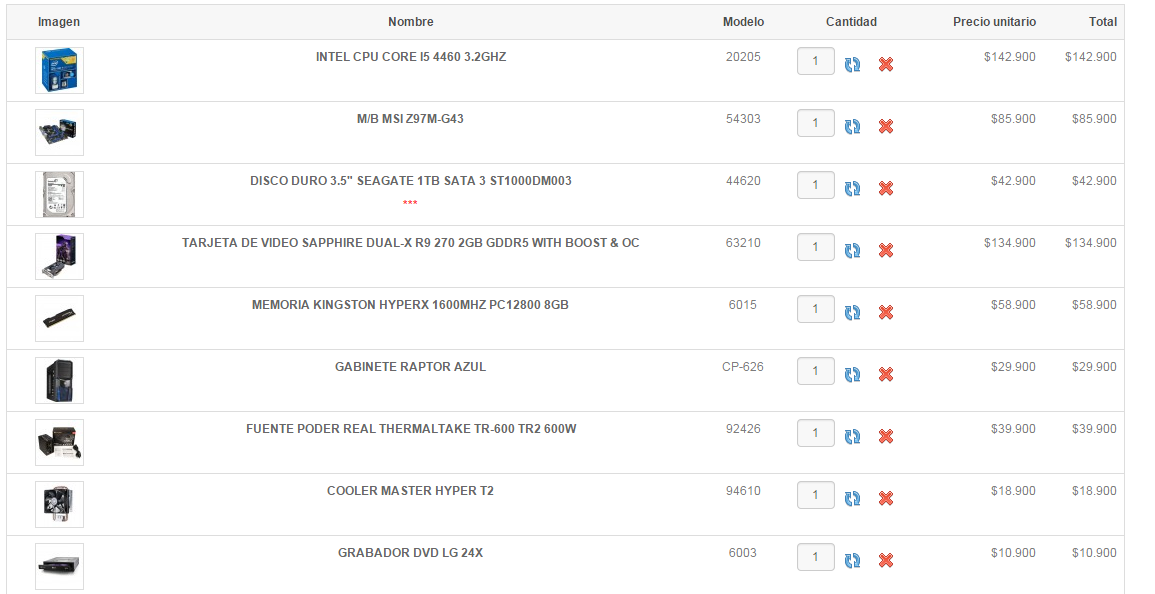
Task: View Sapphire R9 270 video card thumbnail
Action: click(60, 256)
